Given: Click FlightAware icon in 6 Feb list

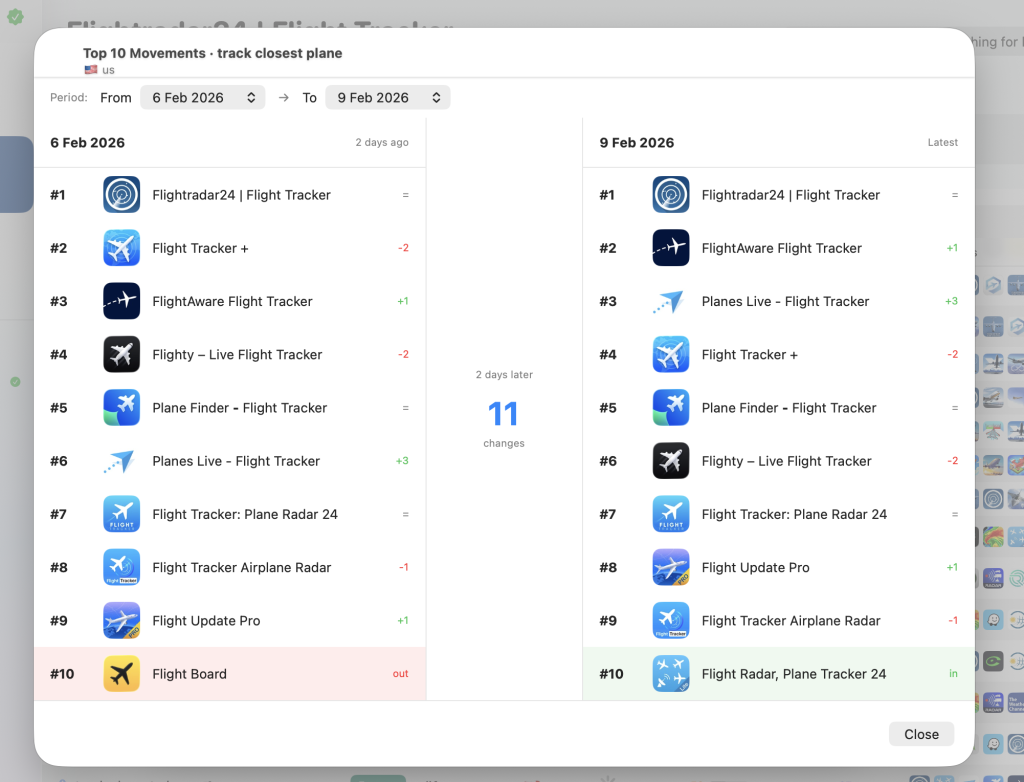Looking at the screenshot, I should [121, 301].
